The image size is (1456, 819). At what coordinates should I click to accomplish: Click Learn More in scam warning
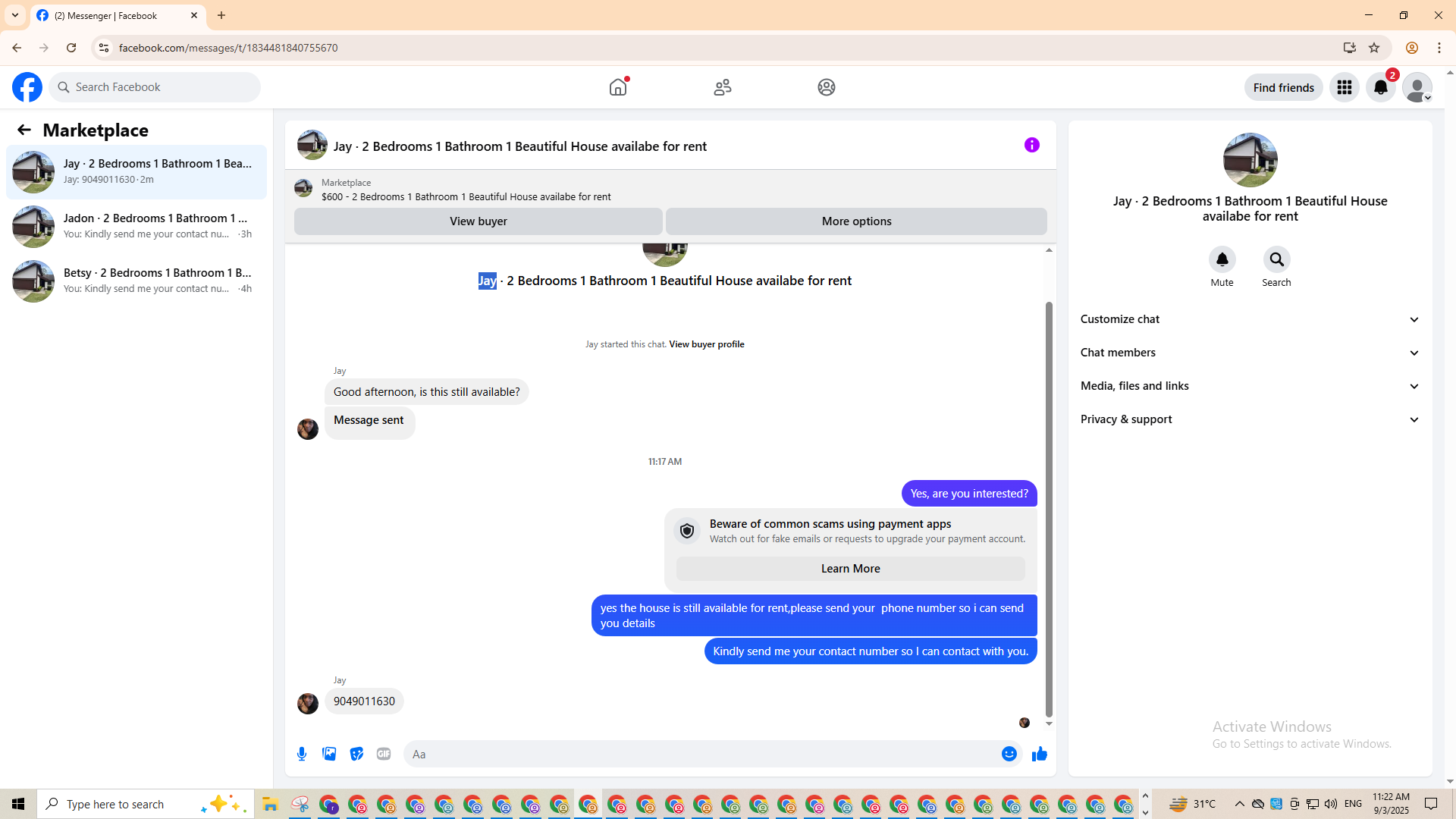tap(850, 569)
